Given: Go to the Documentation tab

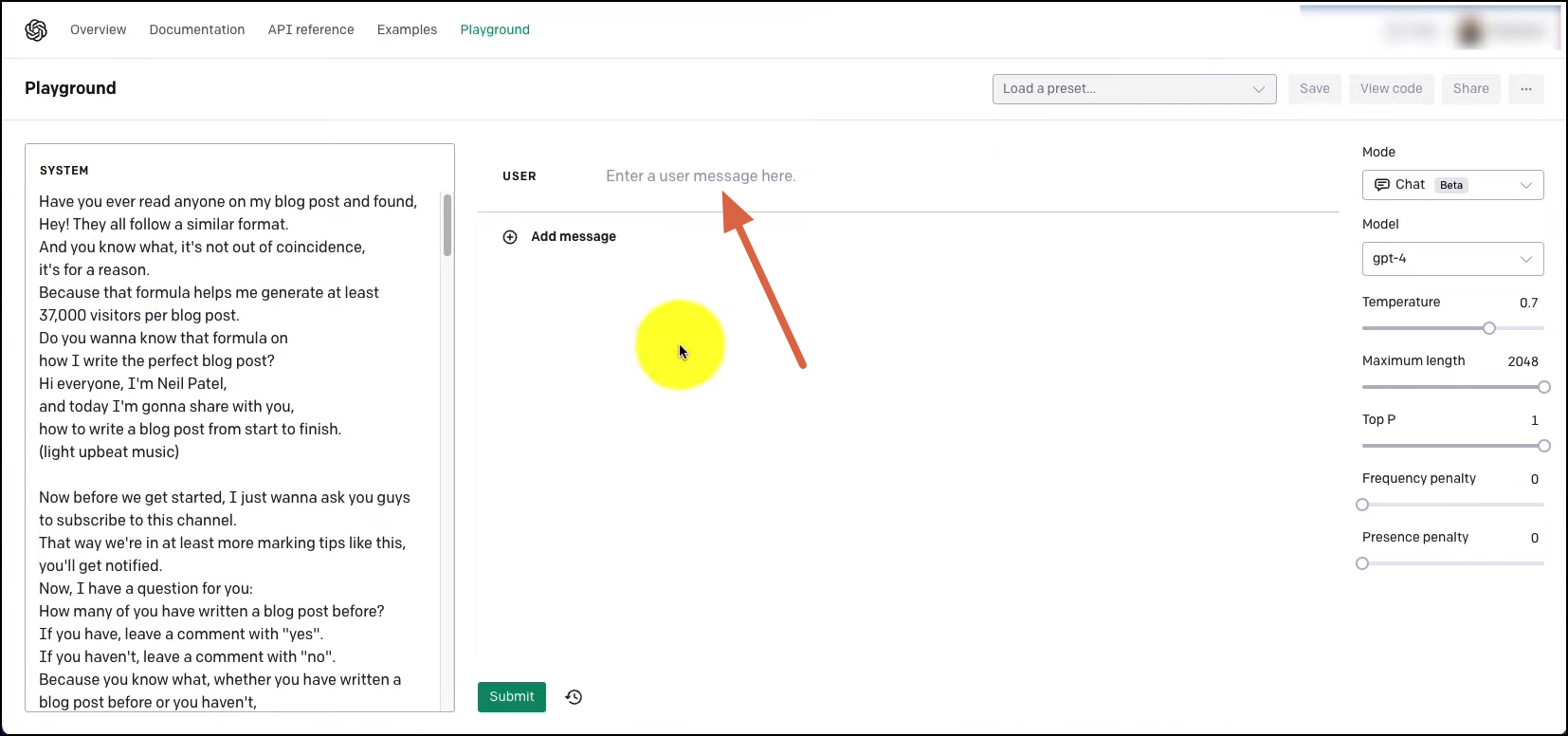Looking at the screenshot, I should 197,30.
